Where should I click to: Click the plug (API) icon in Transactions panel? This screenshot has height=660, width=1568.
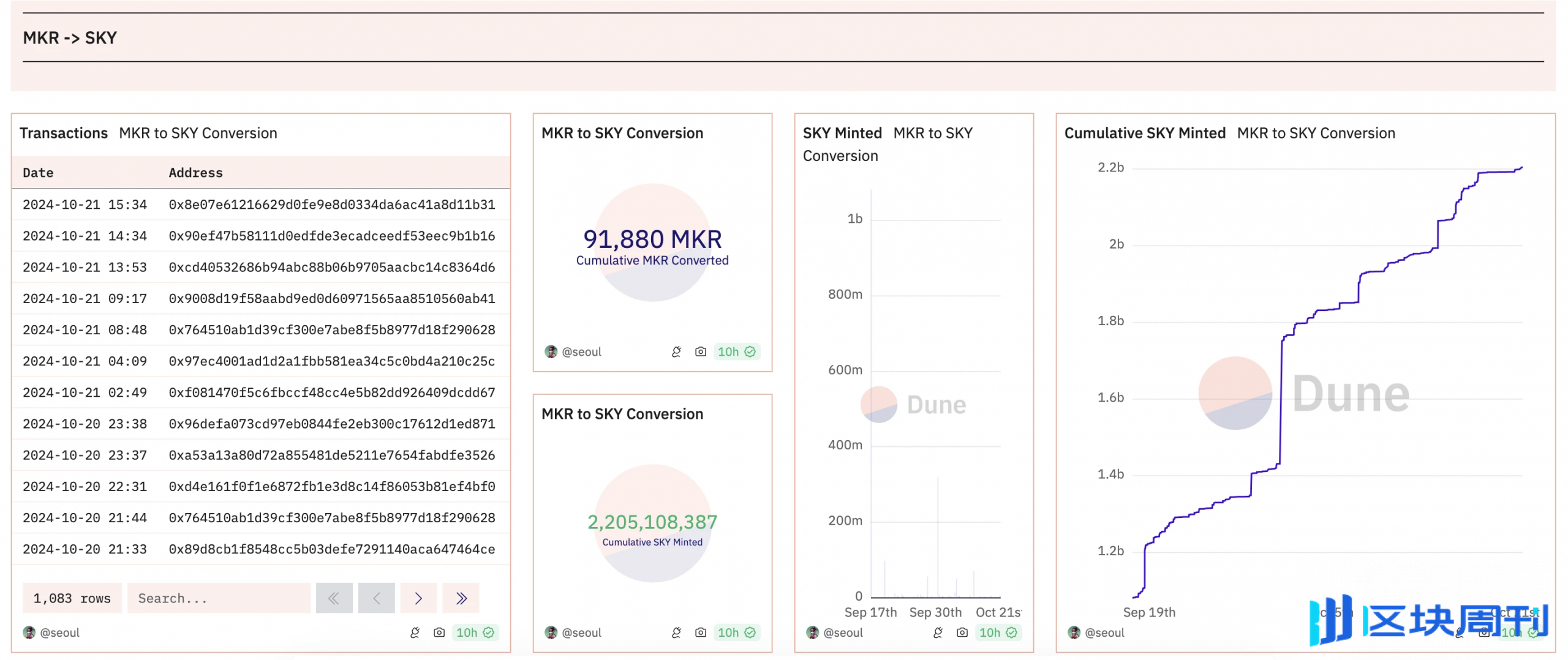point(415,632)
